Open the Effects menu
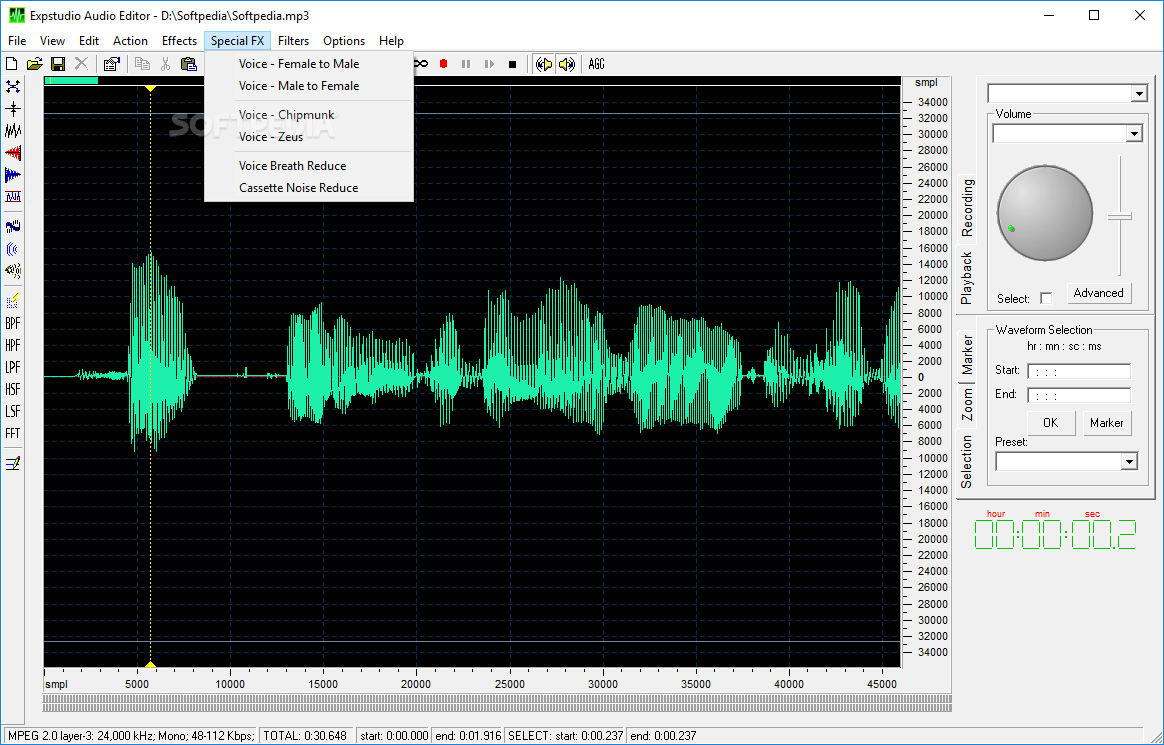 click(180, 41)
